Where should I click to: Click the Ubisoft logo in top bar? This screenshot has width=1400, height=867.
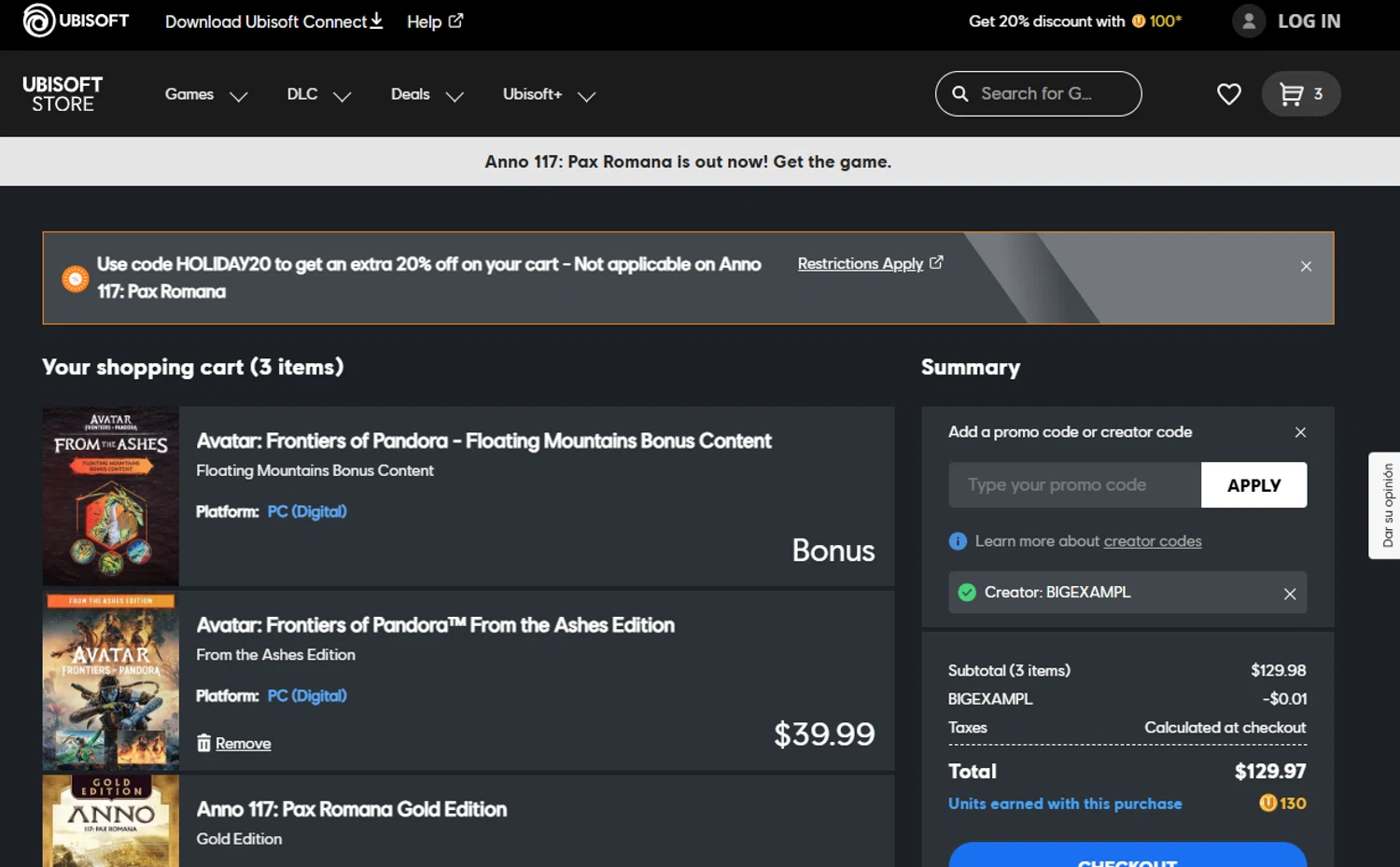(76, 21)
